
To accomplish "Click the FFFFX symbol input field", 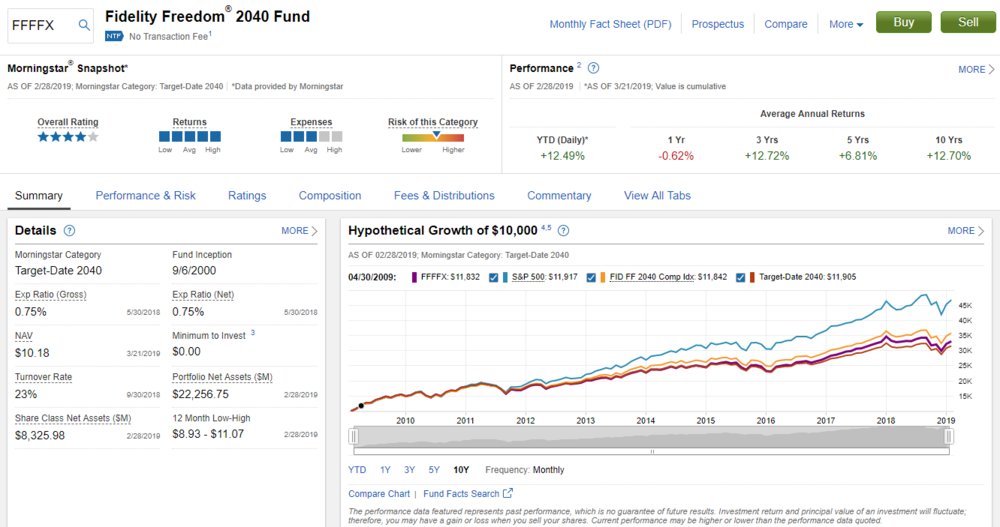I will [x=44, y=25].
